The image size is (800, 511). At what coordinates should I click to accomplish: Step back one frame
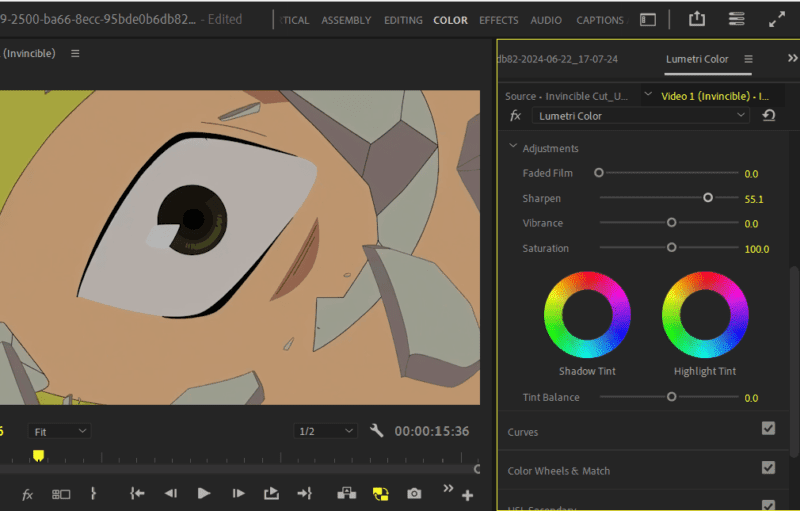(170, 493)
